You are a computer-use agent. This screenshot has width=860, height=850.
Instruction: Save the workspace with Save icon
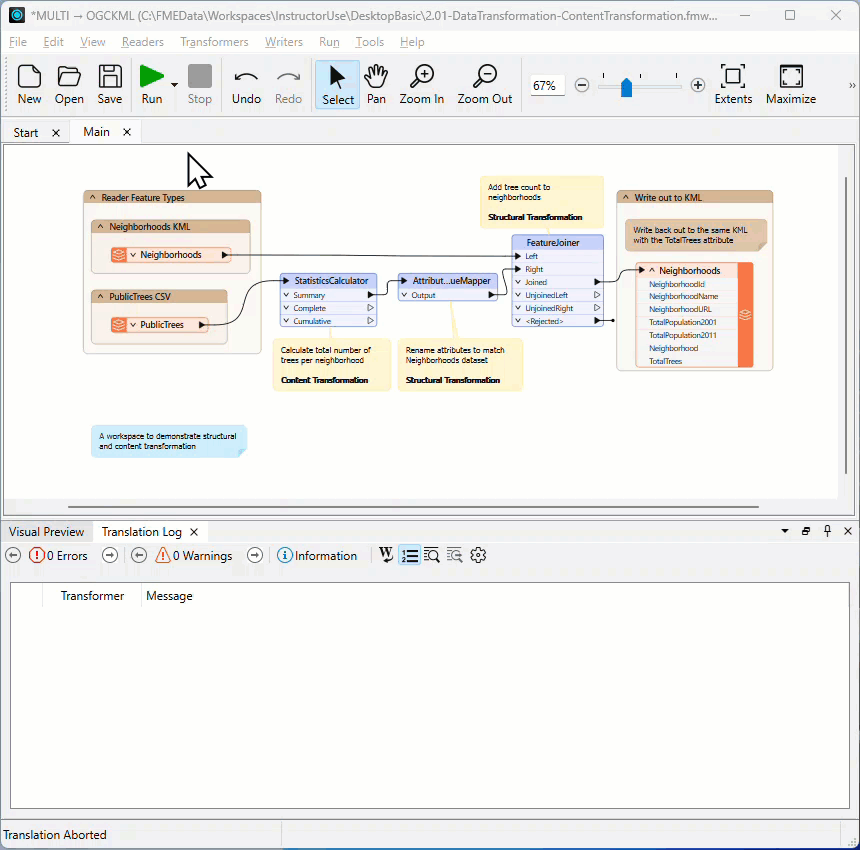(x=110, y=84)
